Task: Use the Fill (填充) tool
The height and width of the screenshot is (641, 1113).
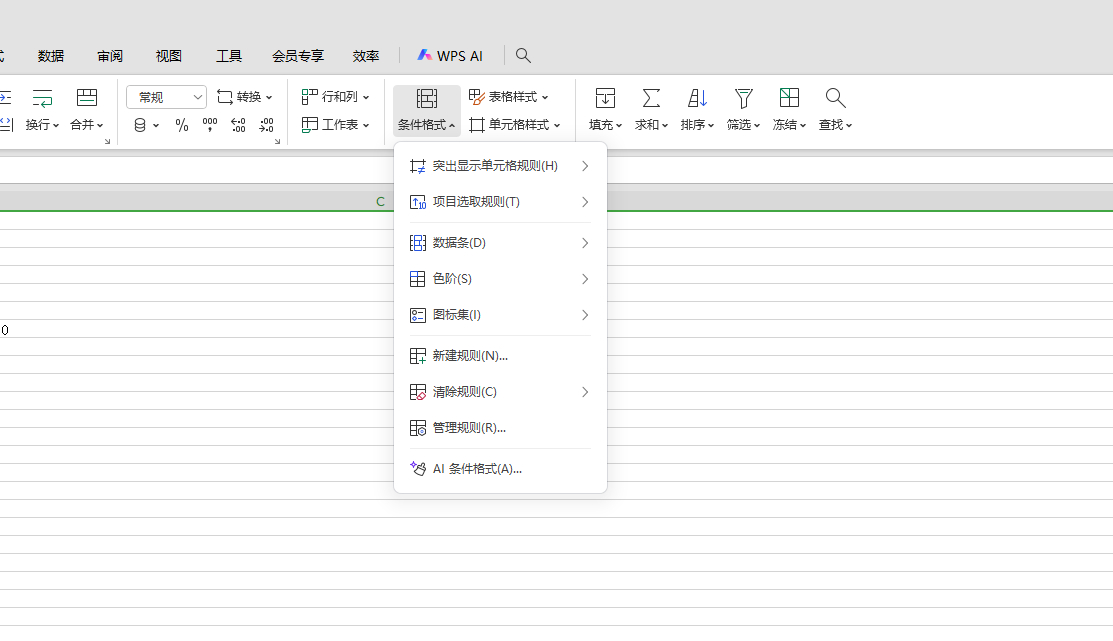Action: click(605, 108)
